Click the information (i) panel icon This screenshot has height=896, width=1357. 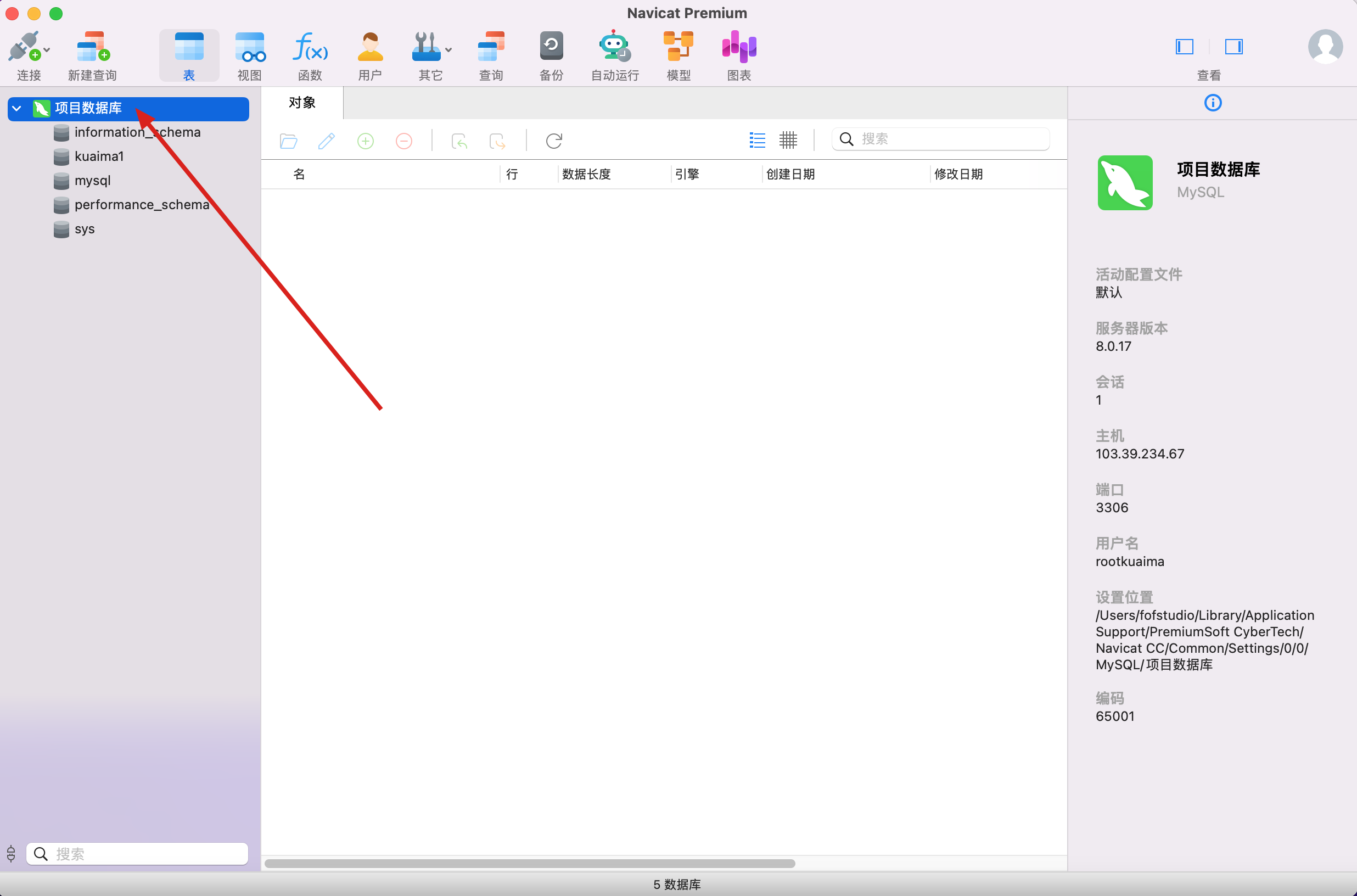pyautogui.click(x=1213, y=103)
